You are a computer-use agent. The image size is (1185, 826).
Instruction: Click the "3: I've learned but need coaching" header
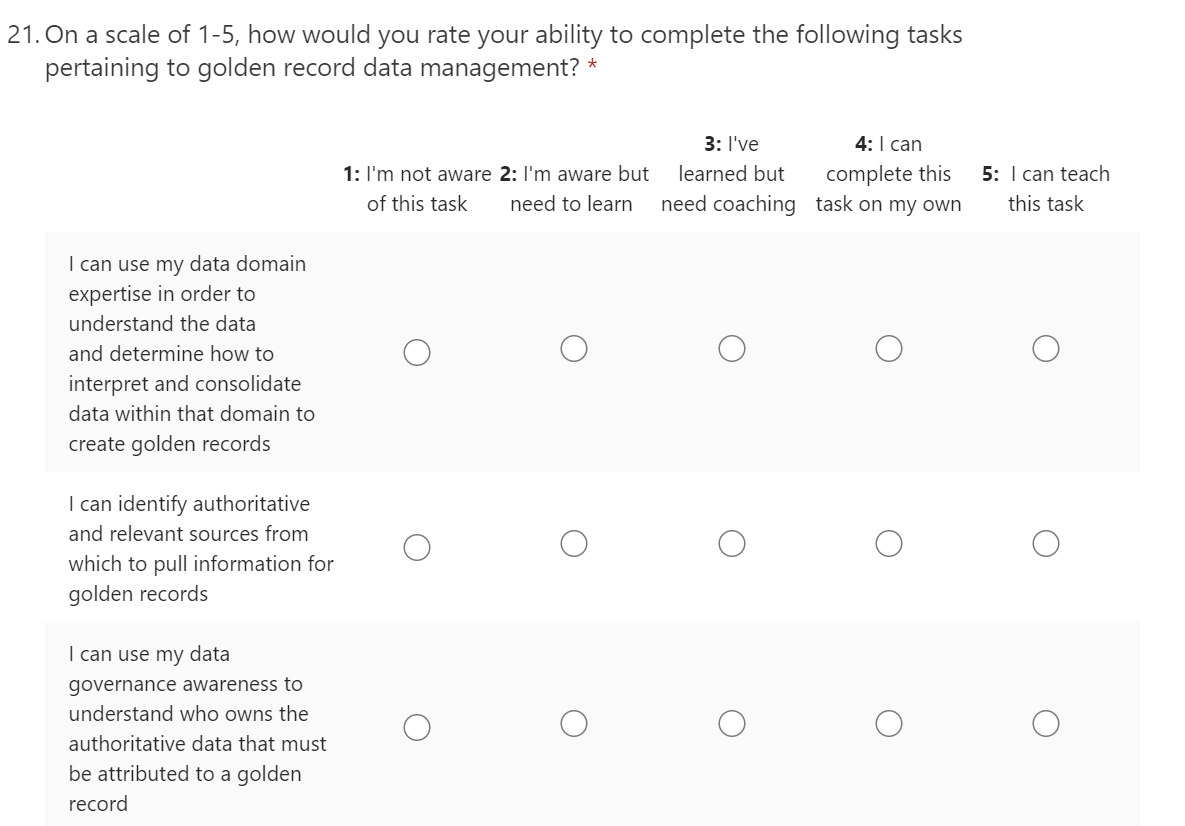click(729, 174)
